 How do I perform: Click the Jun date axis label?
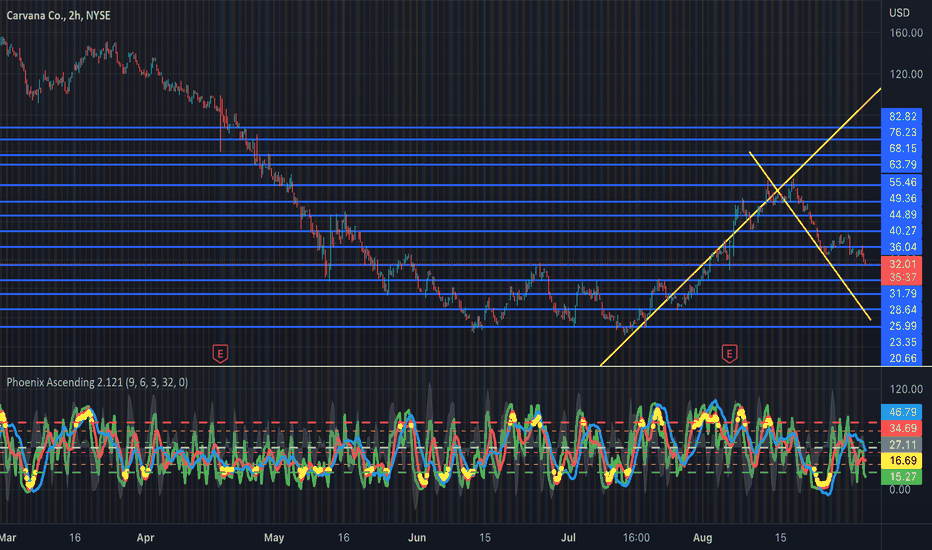tap(417, 538)
